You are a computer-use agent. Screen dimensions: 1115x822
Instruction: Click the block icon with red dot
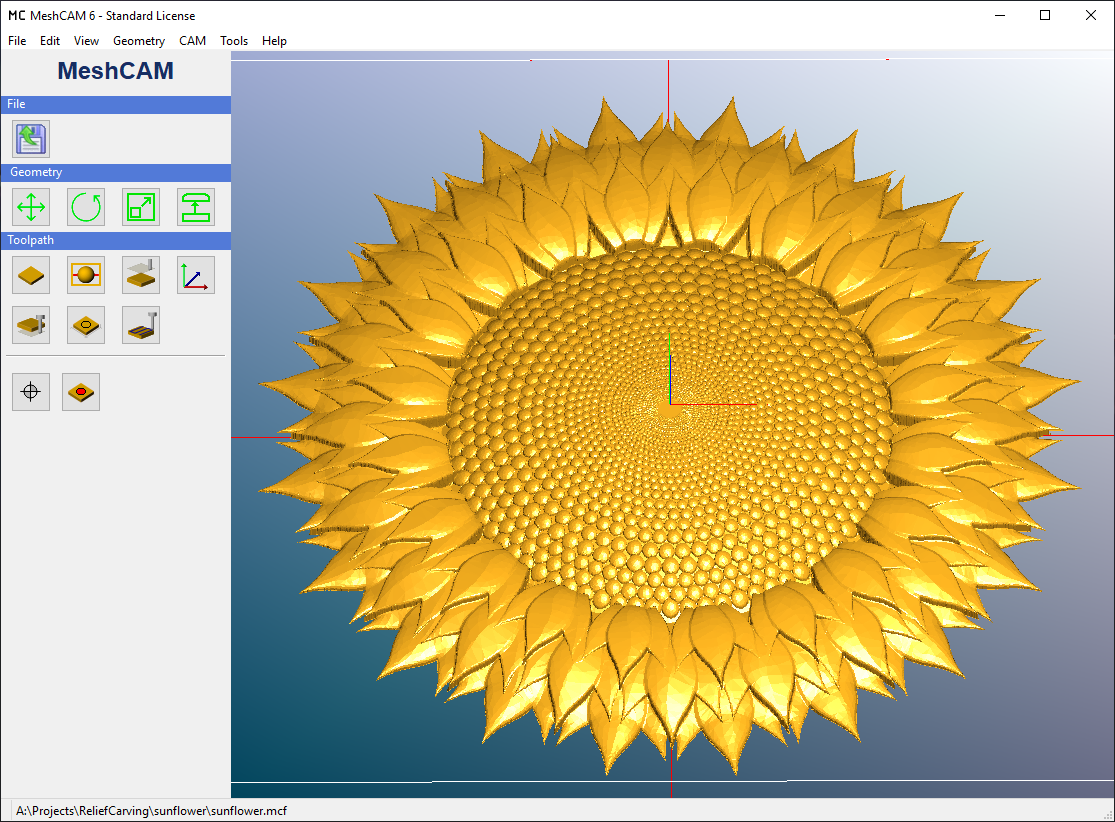click(x=81, y=392)
